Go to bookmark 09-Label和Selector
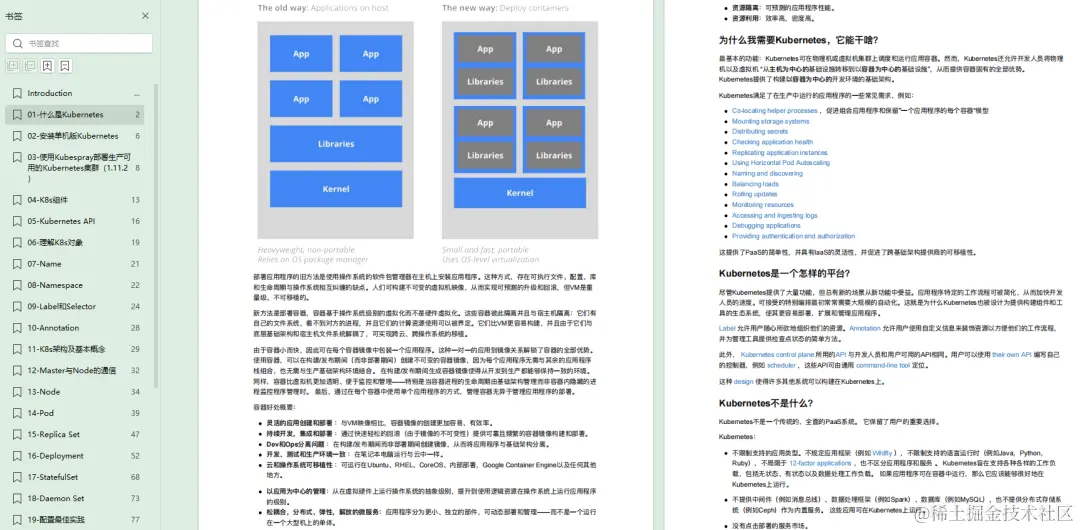 (74, 307)
